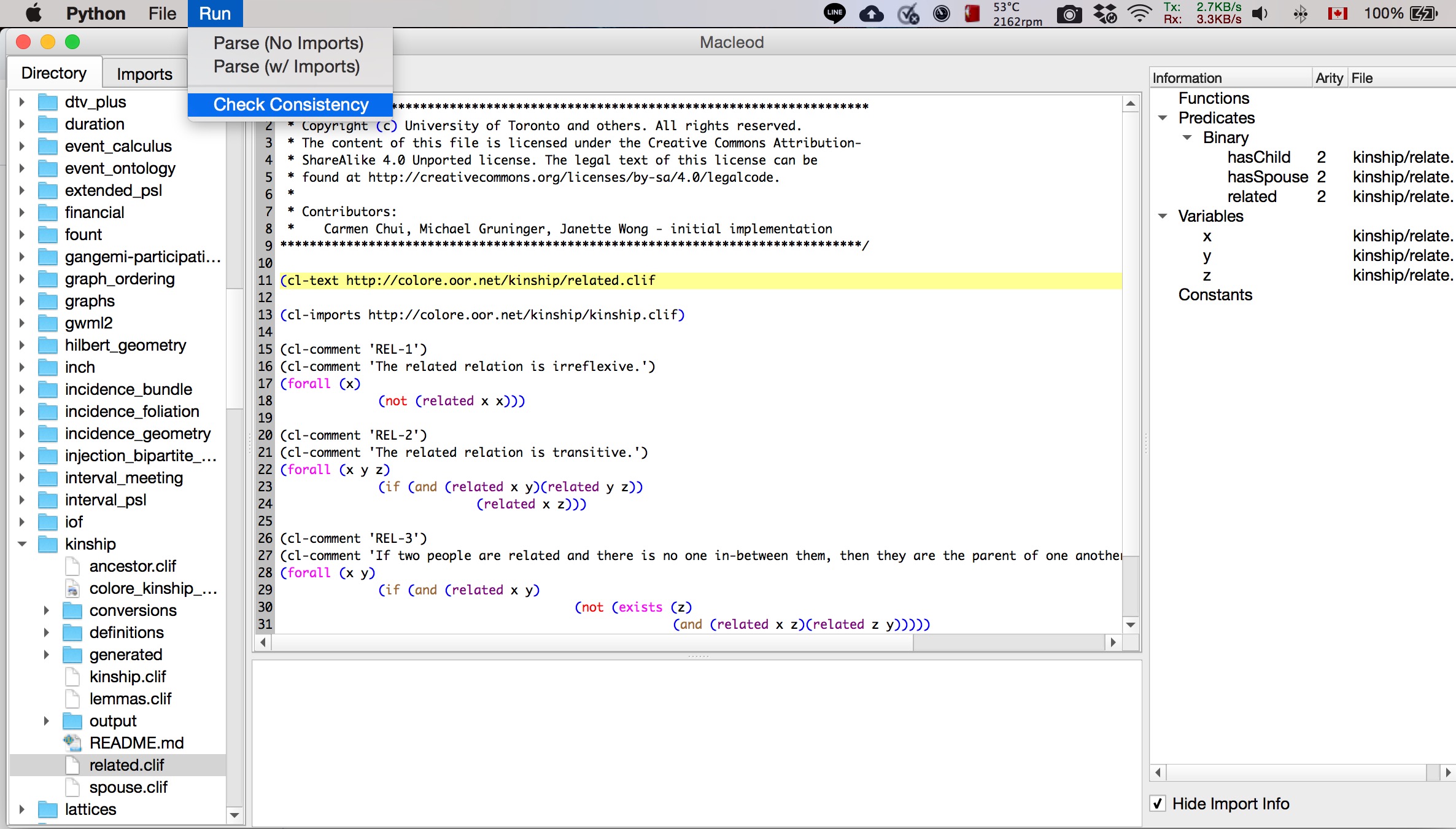
Task: Click the screenshot camera menu bar icon
Action: pyautogui.click(x=1069, y=14)
